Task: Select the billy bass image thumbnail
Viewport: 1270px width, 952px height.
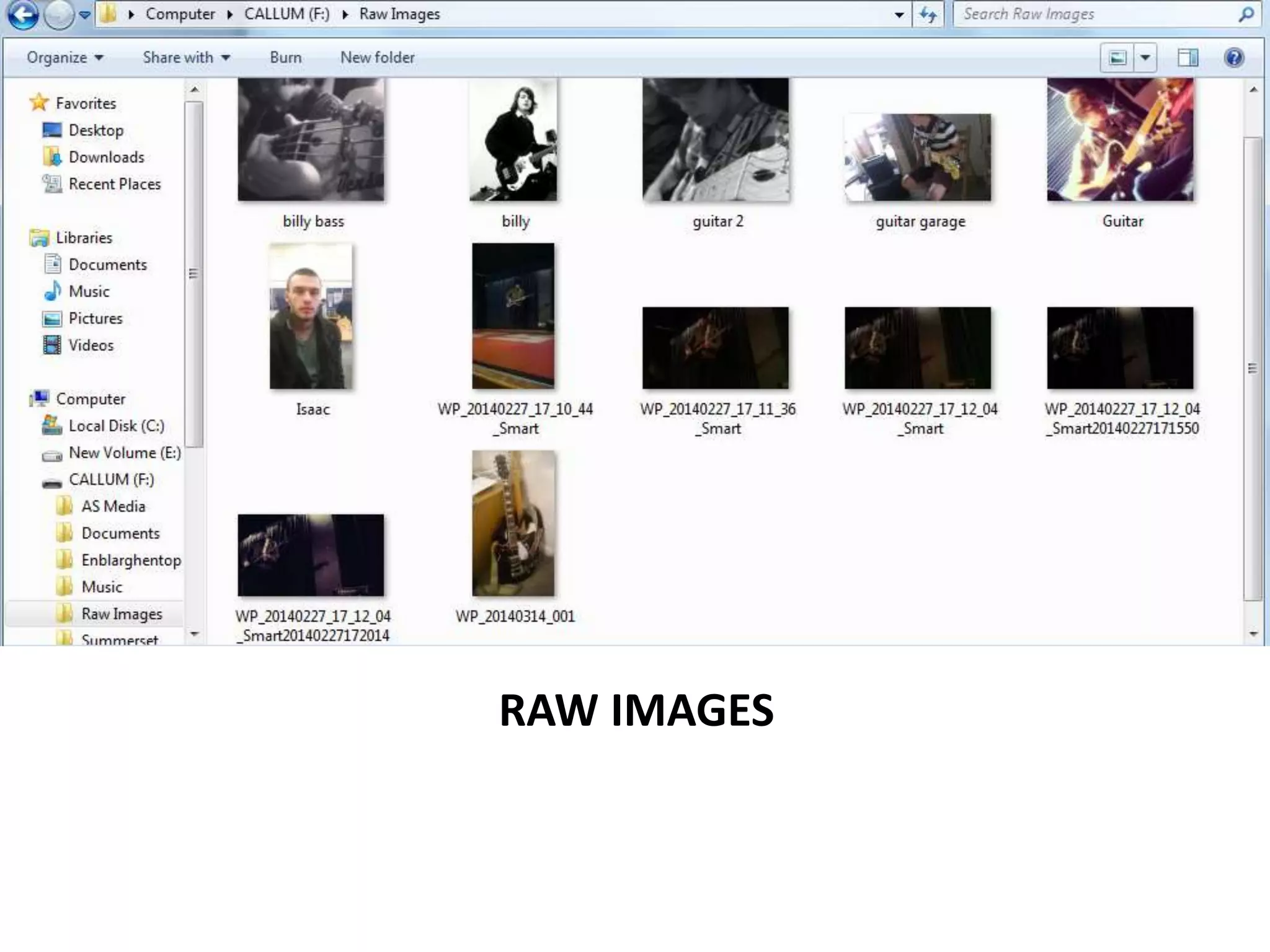Action: [x=311, y=139]
